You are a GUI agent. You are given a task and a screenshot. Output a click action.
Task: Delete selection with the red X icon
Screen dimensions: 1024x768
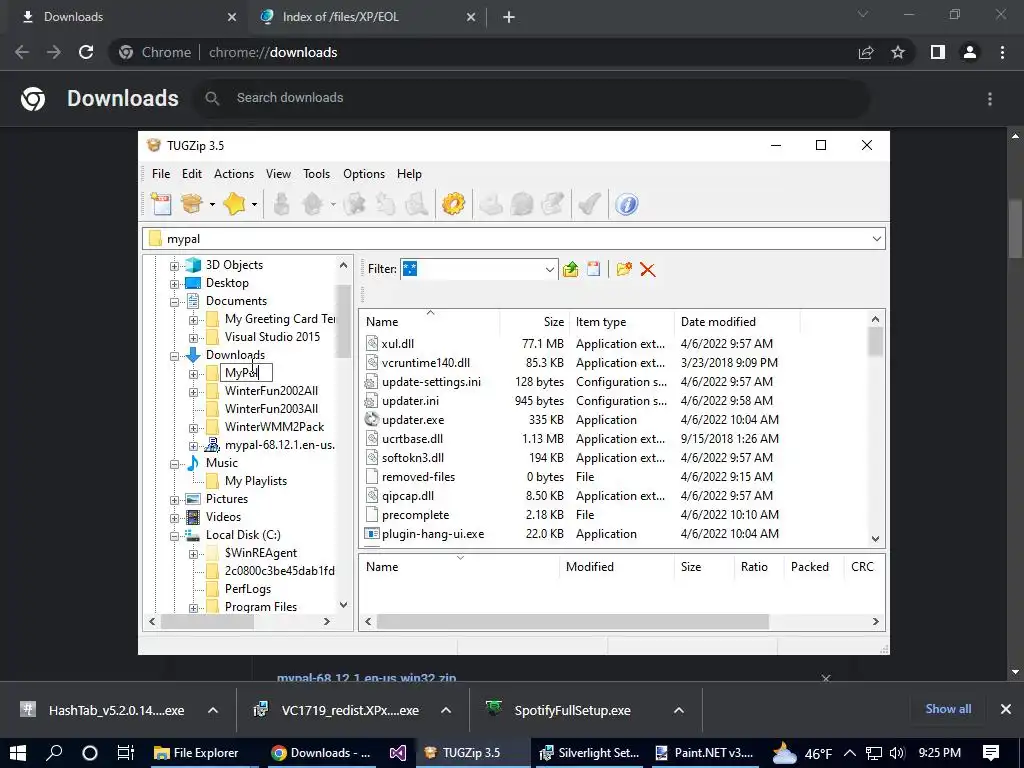647,269
